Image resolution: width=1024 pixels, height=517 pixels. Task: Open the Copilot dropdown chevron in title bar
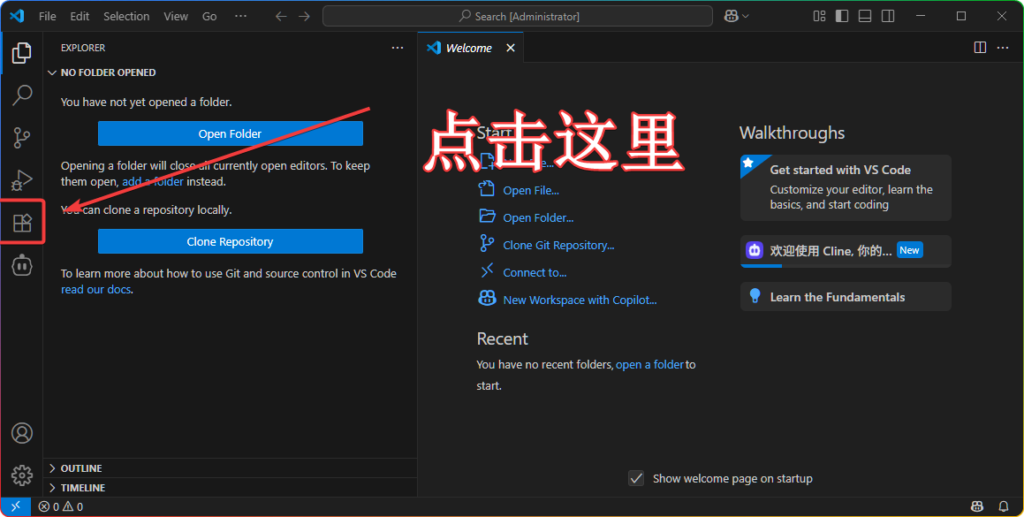745,16
